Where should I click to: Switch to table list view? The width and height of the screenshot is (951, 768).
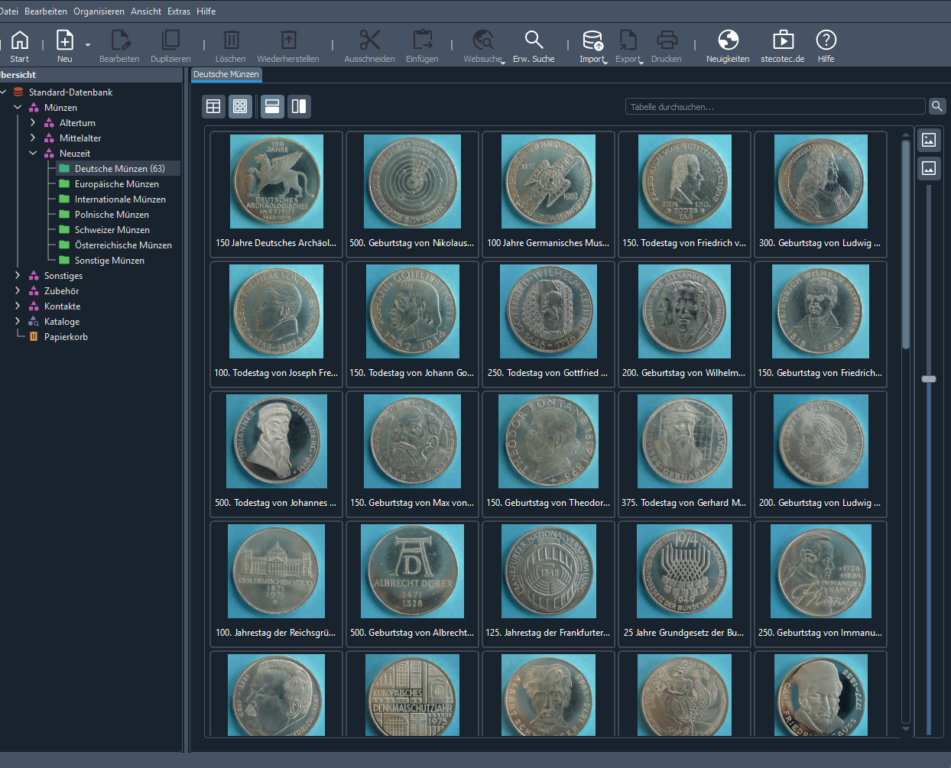click(213, 106)
